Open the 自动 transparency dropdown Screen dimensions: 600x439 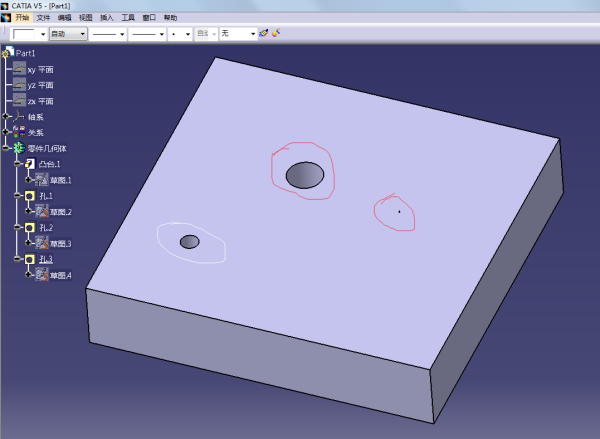[x=83, y=34]
